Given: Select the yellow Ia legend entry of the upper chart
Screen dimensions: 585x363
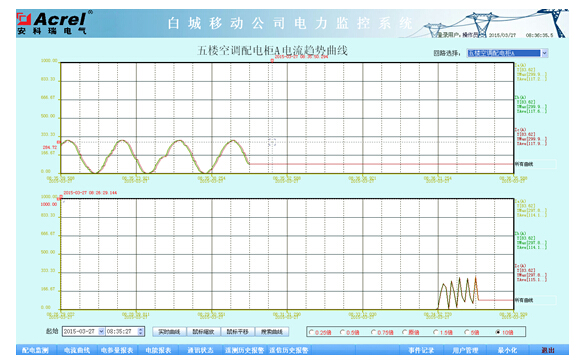Looking at the screenshot, I should tap(531, 72).
